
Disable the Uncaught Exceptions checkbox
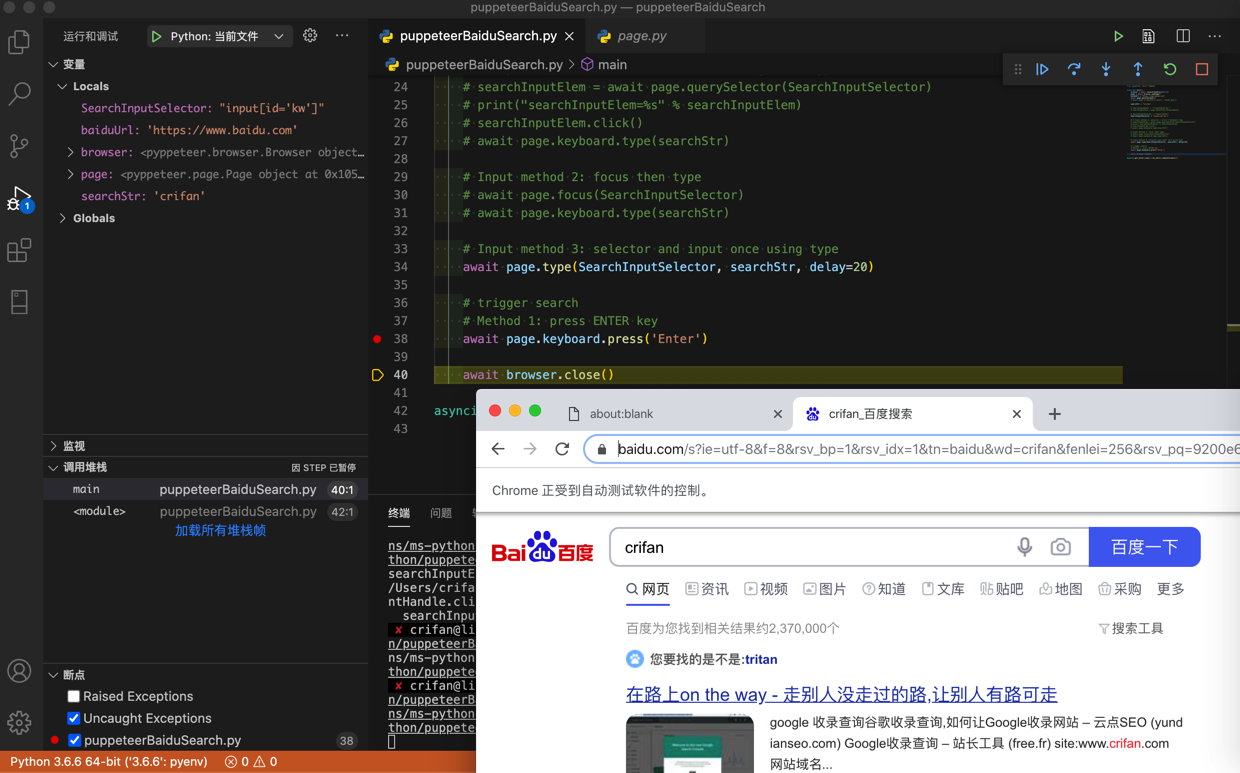coord(73,718)
